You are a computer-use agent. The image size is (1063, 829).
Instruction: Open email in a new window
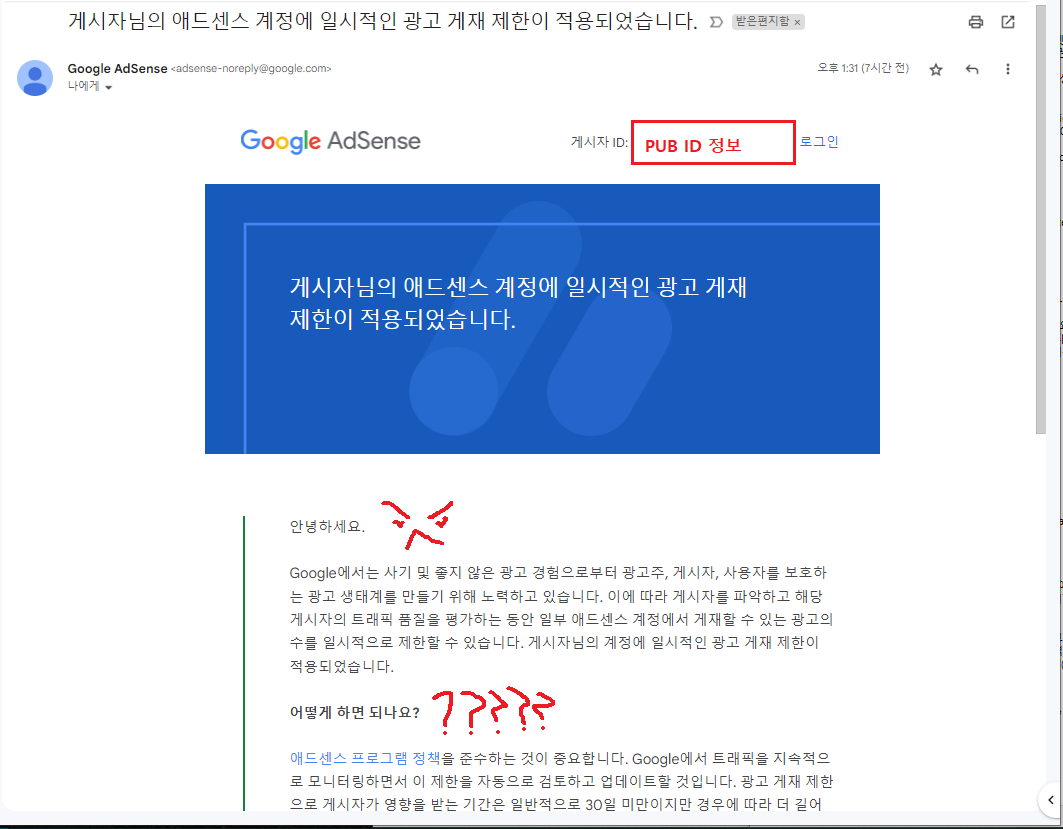tap(1007, 21)
